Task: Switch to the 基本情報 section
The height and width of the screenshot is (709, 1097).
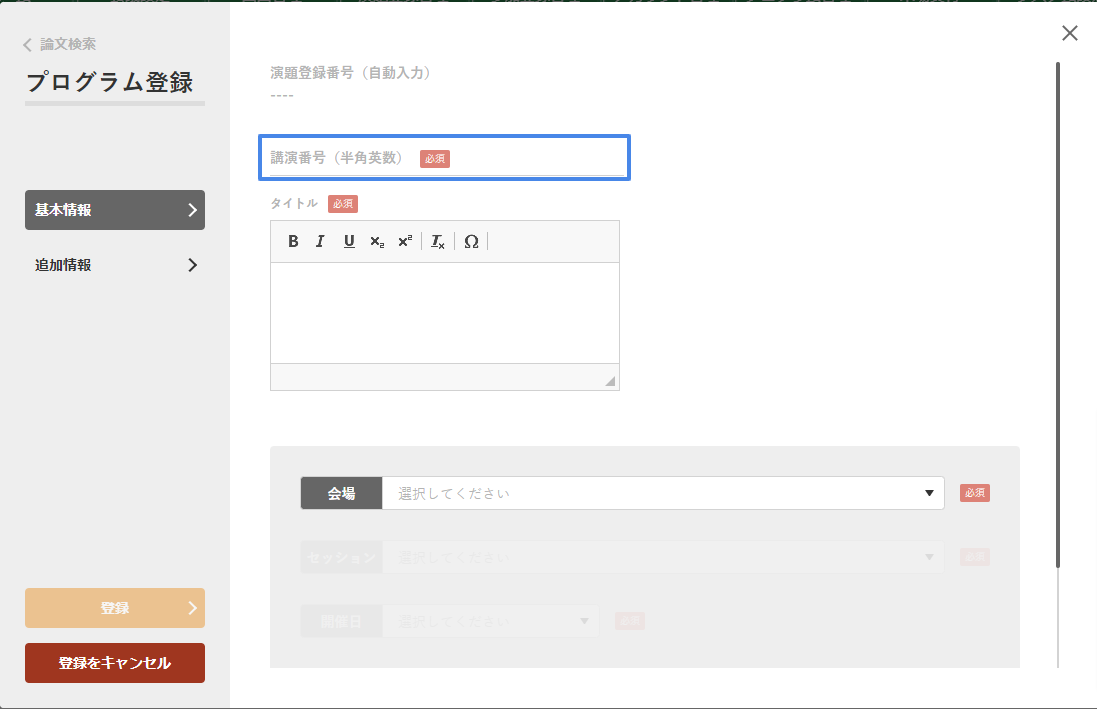Action: pyautogui.click(x=115, y=210)
